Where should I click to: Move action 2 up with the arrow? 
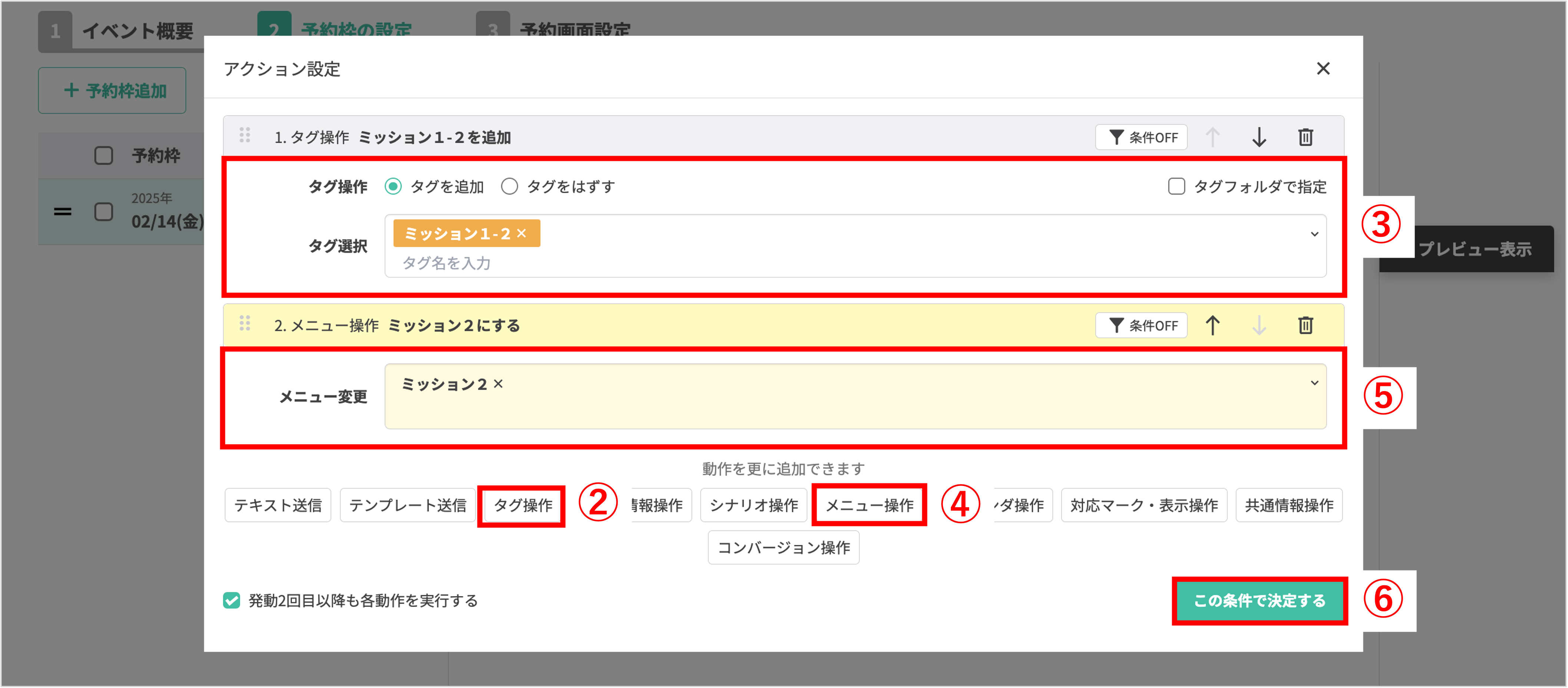tap(1212, 325)
